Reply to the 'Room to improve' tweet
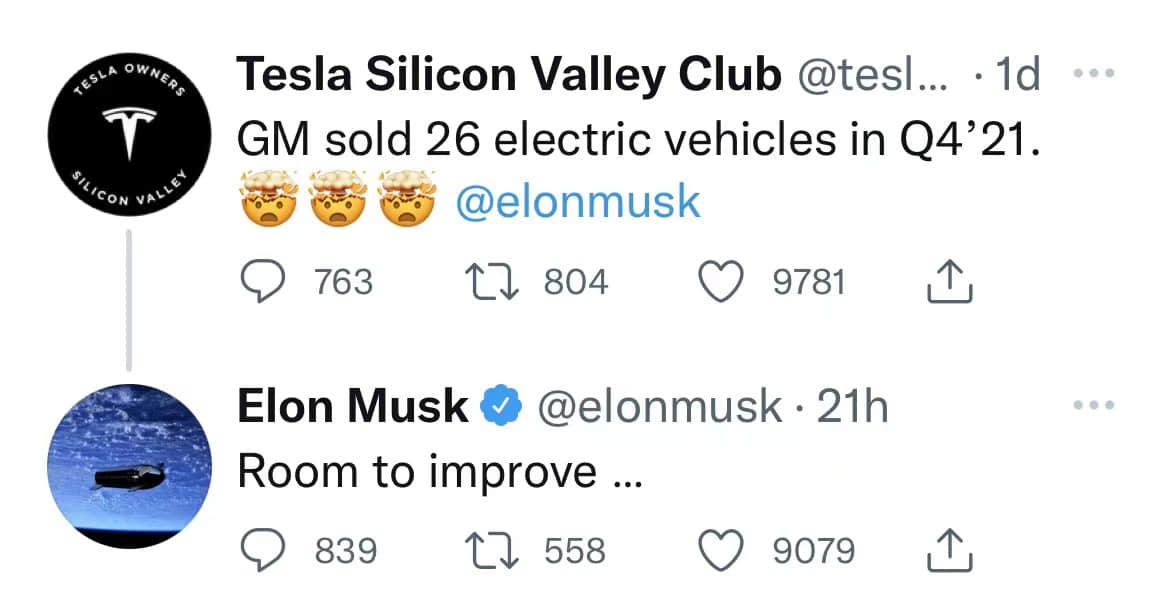The height and width of the screenshot is (609, 1169). 263,550
